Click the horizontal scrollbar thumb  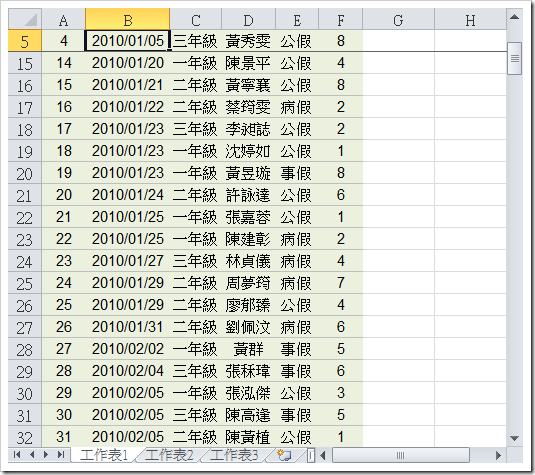pyautogui.click(x=401, y=455)
